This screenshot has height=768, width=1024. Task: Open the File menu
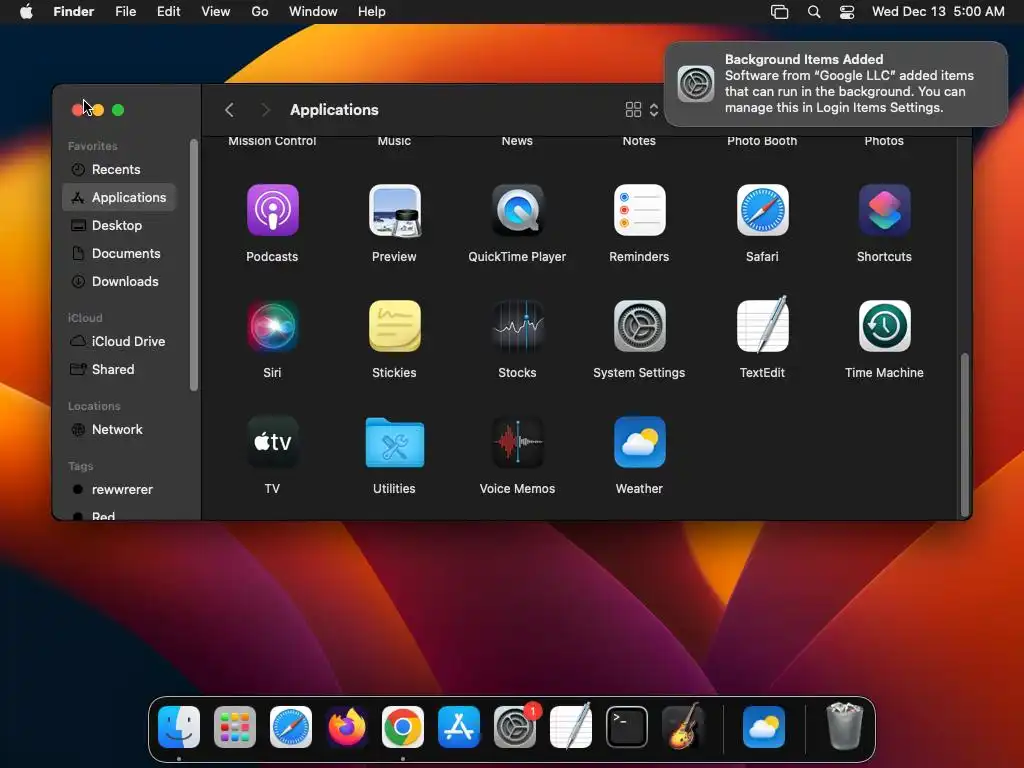pyautogui.click(x=125, y=12)
